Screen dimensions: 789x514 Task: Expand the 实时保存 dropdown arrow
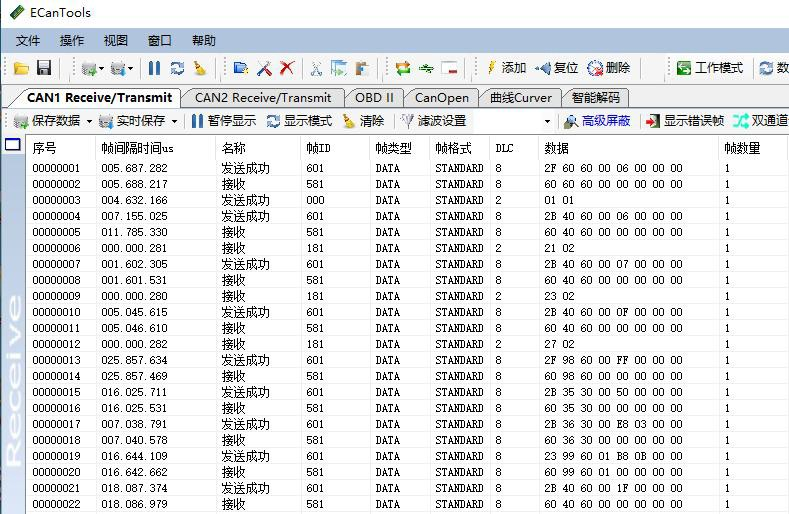174,121
